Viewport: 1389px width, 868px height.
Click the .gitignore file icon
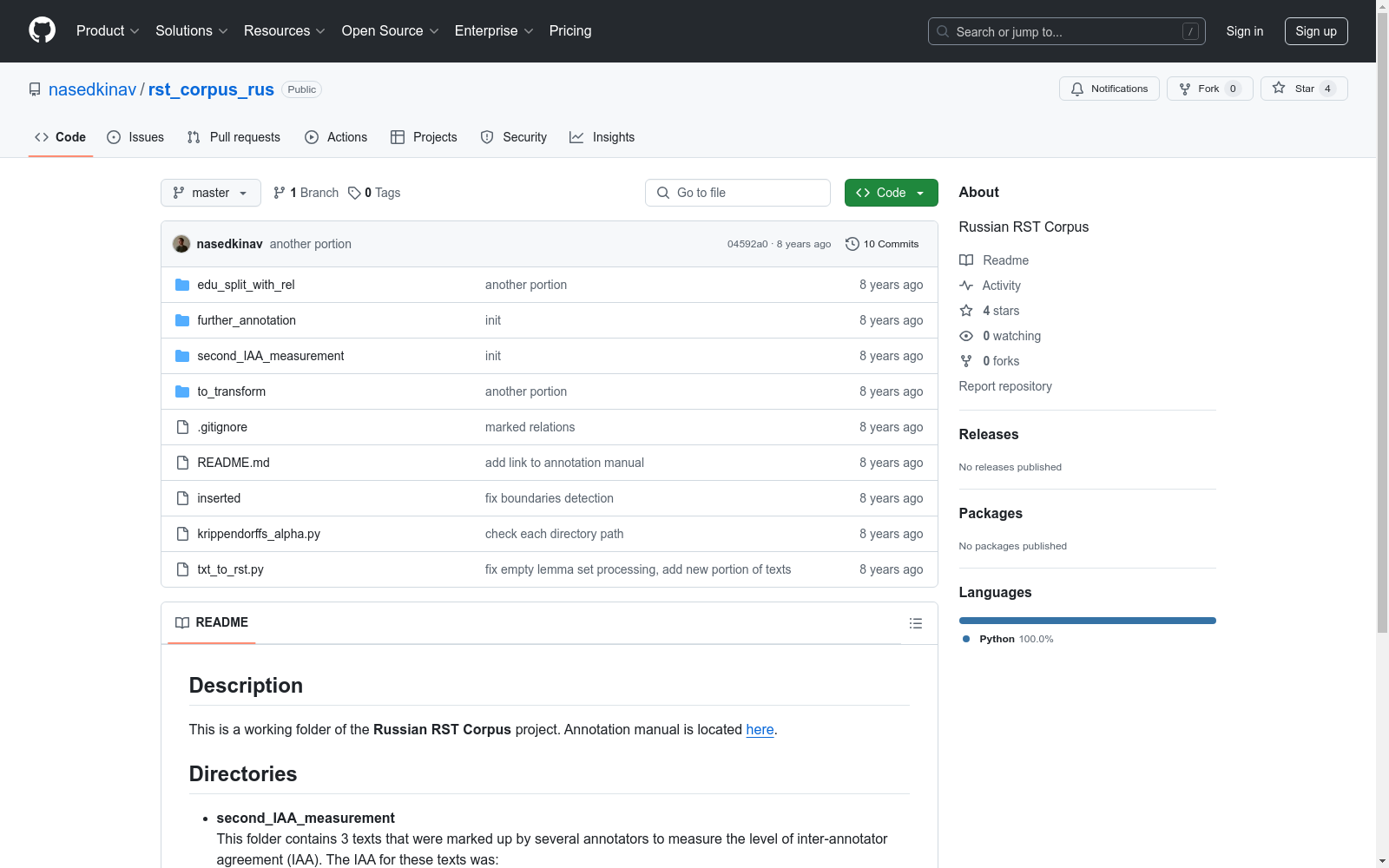coord(182,427)
